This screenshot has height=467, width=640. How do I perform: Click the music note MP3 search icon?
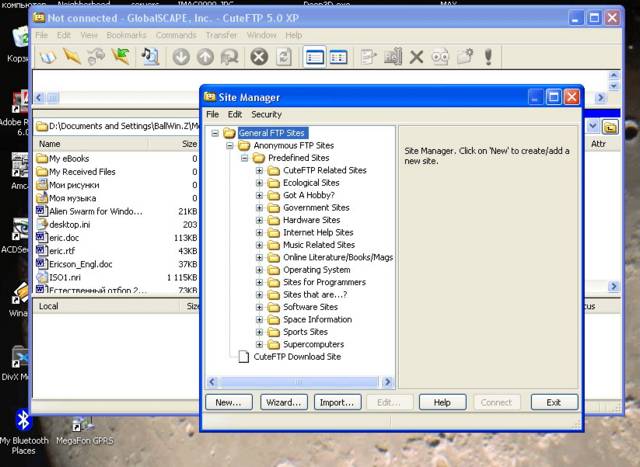[x=150, y=57]
